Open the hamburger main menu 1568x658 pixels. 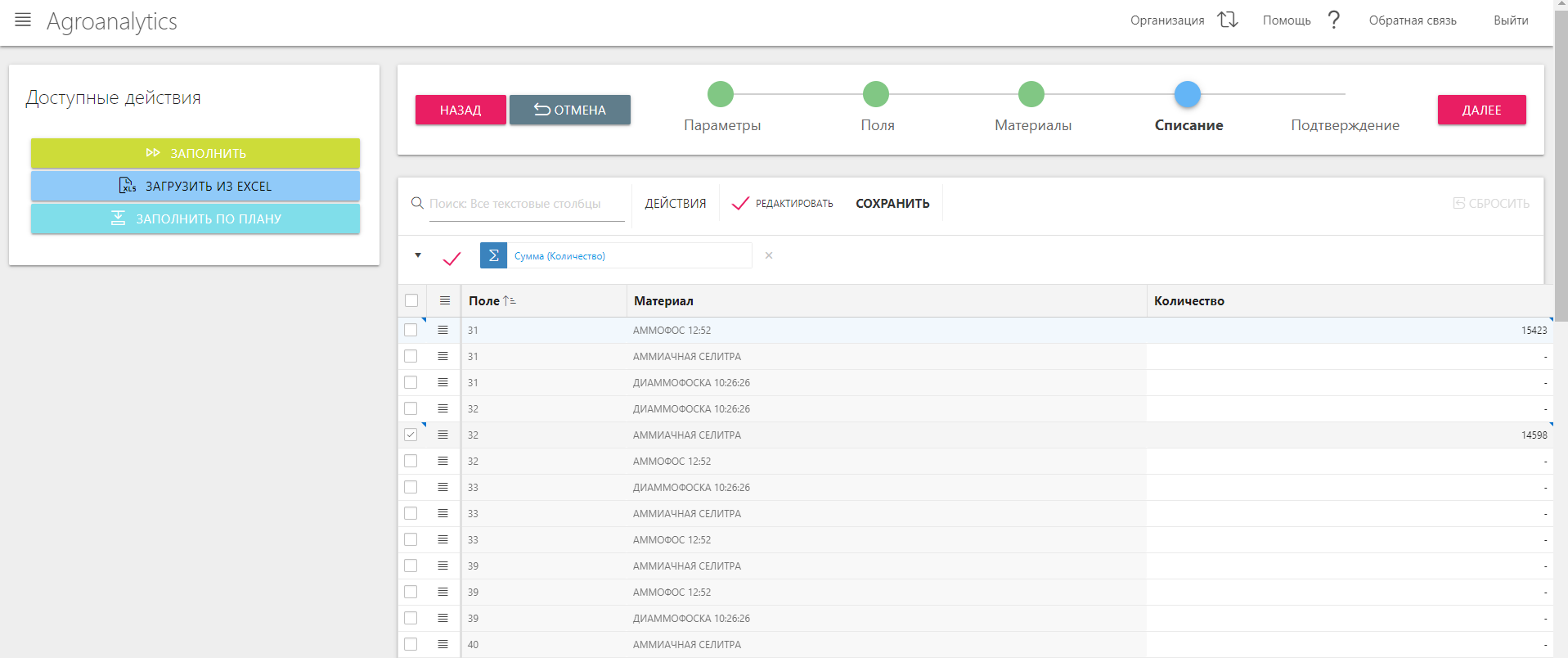[x=23, y=20]
